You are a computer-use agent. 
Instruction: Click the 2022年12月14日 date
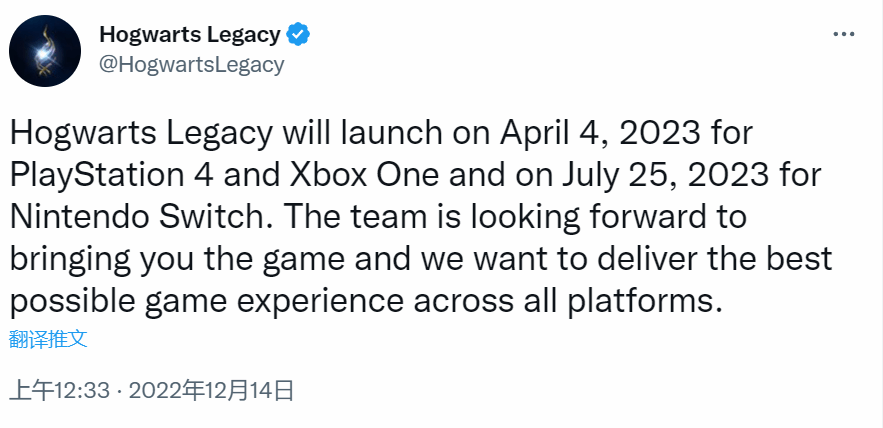[212, 390]
